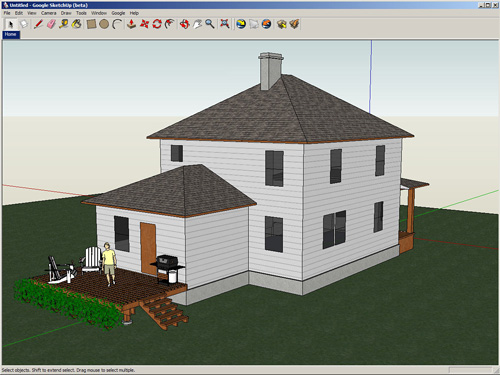Switch to the Home scene tab

coord(11,34)
